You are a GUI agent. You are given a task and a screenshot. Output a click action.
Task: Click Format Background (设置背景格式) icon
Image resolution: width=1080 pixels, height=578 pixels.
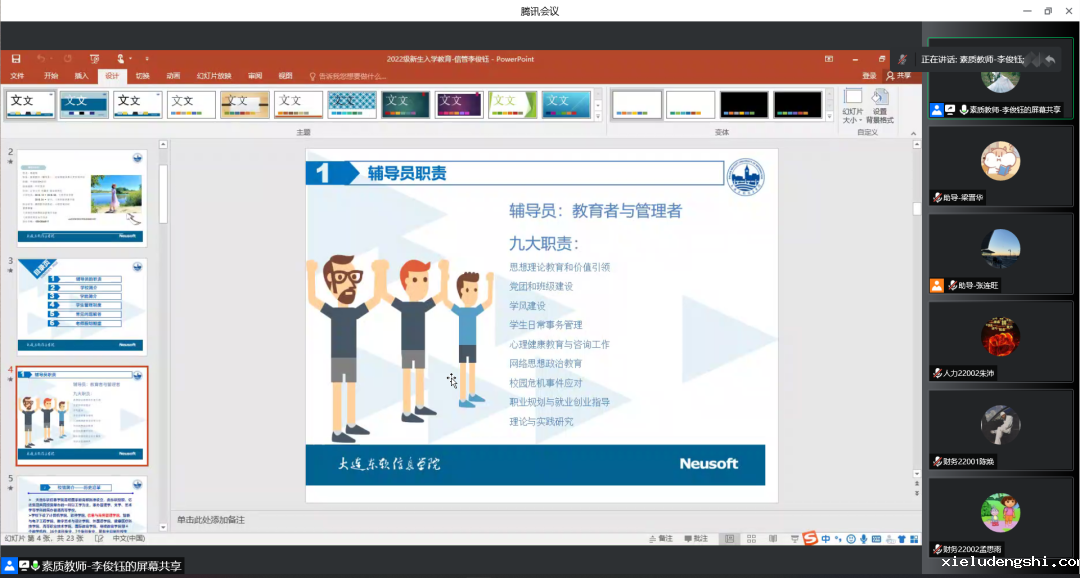(880, 107)
